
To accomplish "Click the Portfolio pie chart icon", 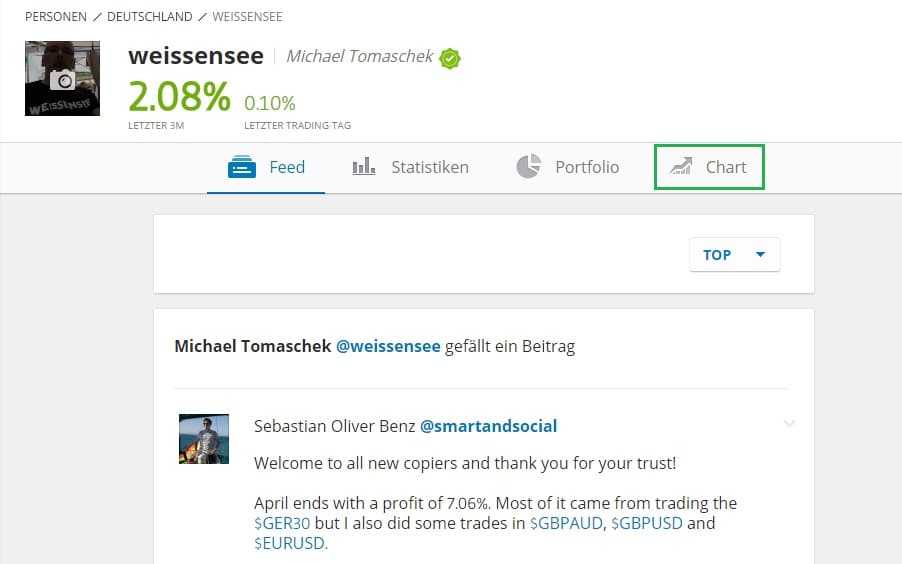I will click(528, 167).
